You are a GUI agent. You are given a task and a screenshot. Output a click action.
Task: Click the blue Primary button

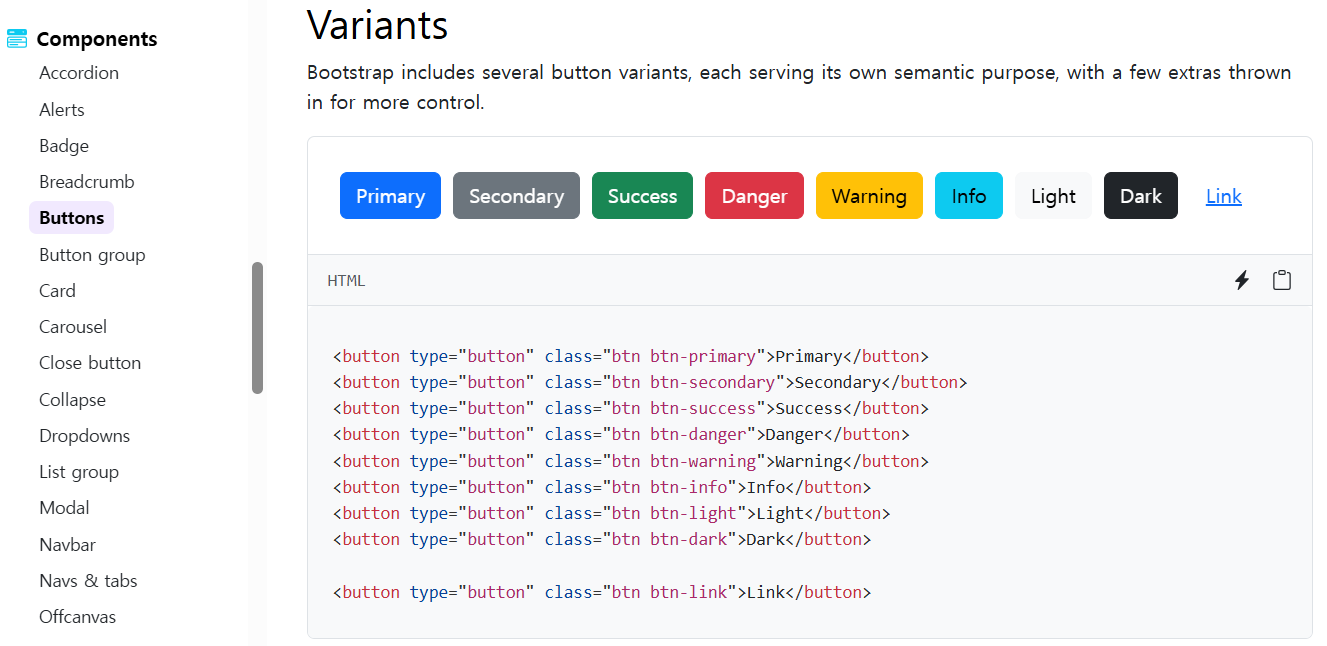(x=390, y=196)
